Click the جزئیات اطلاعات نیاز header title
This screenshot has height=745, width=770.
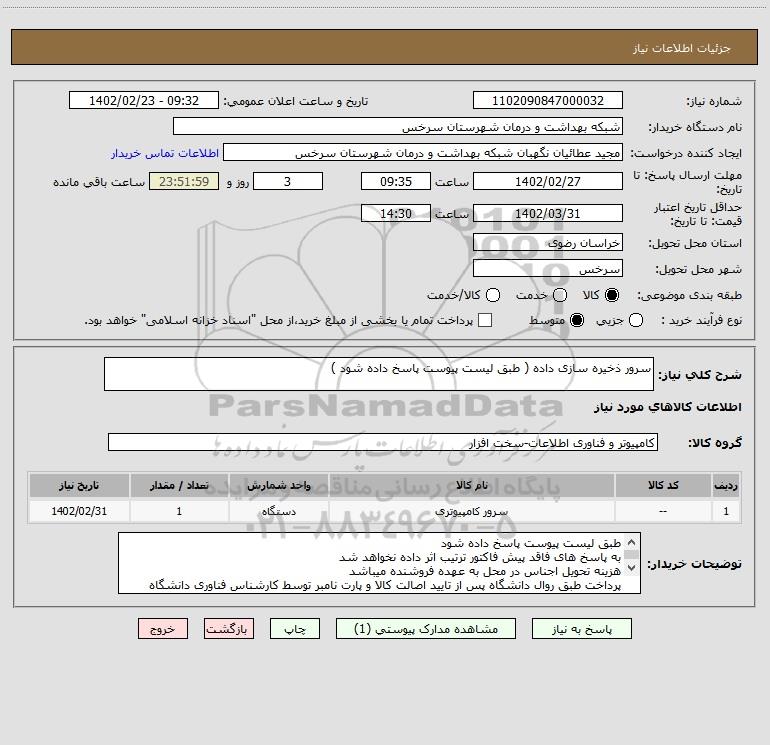pos(682,48)
